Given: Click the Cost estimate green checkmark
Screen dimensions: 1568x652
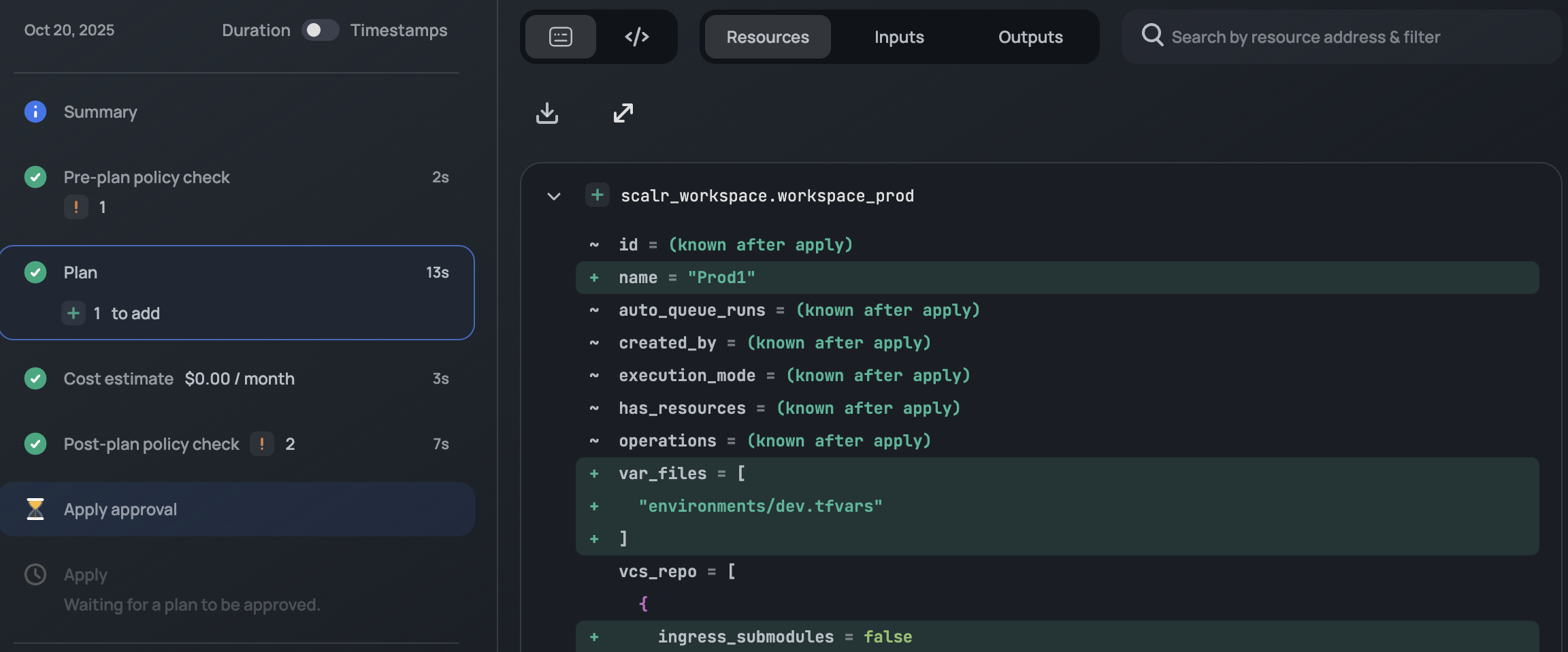Looking at the screenshot, I should 35,378.
